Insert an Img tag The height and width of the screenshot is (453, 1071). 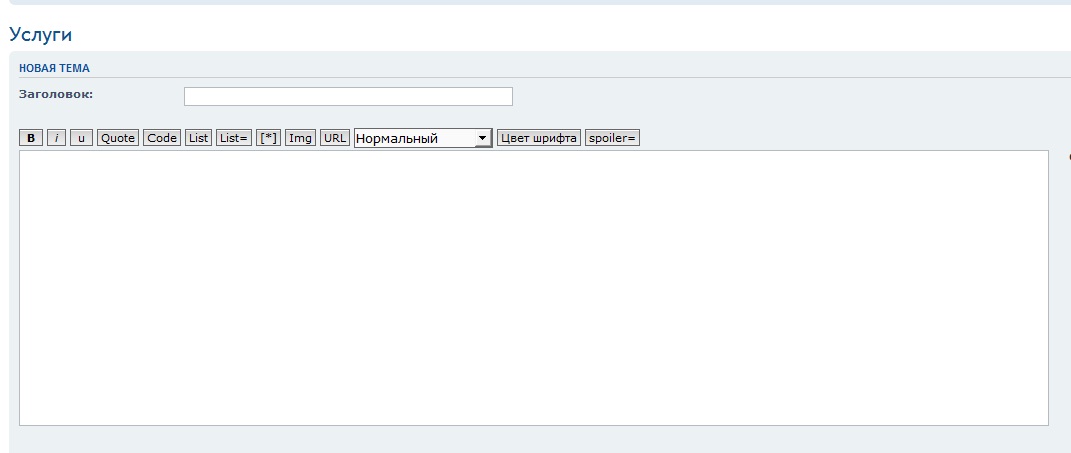click(x=301, y=138)
